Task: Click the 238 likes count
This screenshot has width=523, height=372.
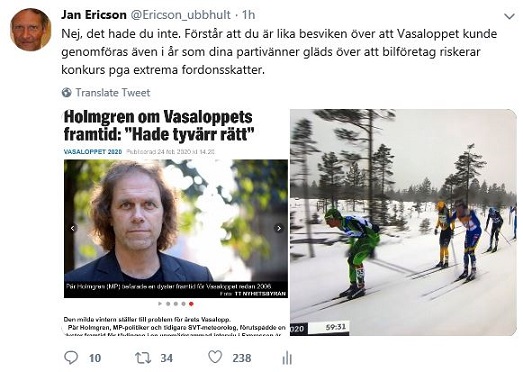Action: 241,358
